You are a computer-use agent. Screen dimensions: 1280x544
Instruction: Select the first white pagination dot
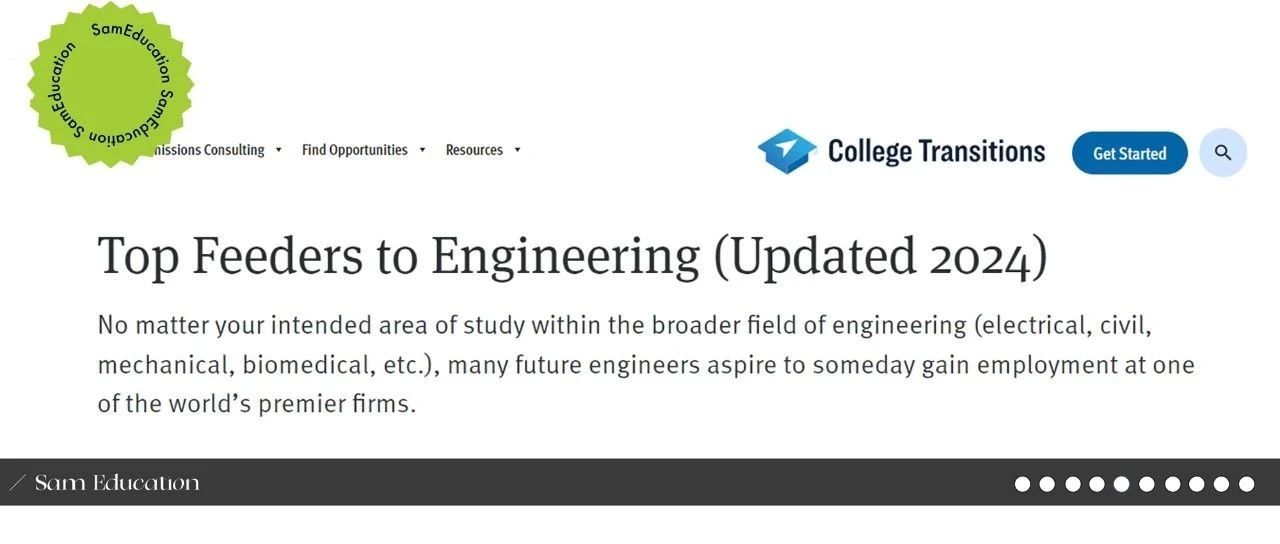click(1022, 484)
